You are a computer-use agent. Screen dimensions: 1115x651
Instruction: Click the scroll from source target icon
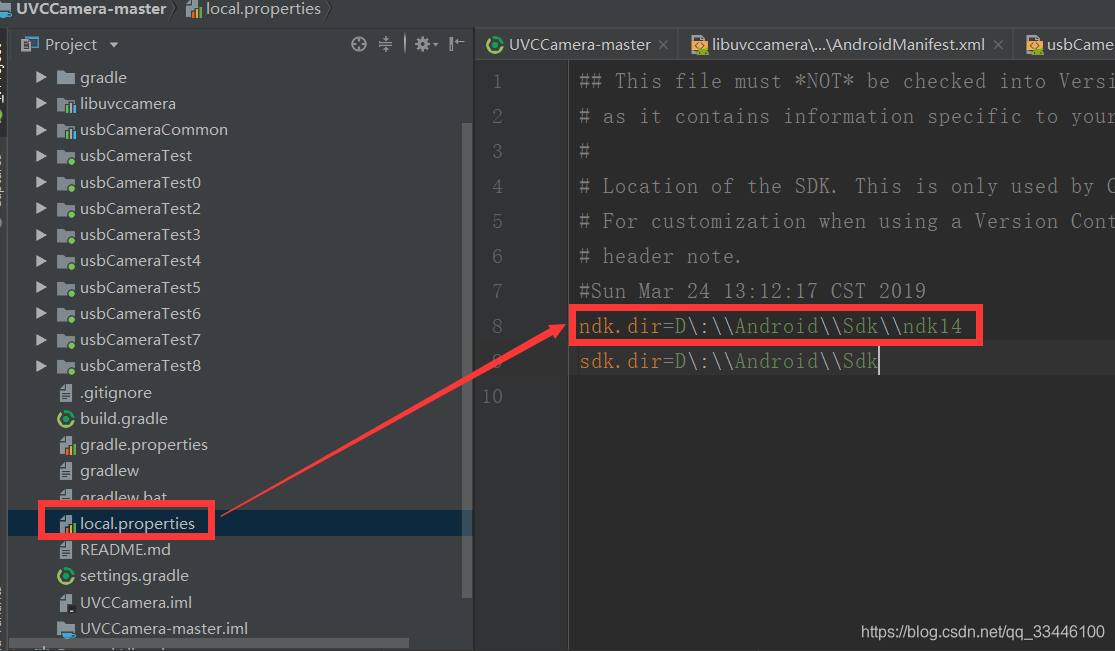[358, 44]
